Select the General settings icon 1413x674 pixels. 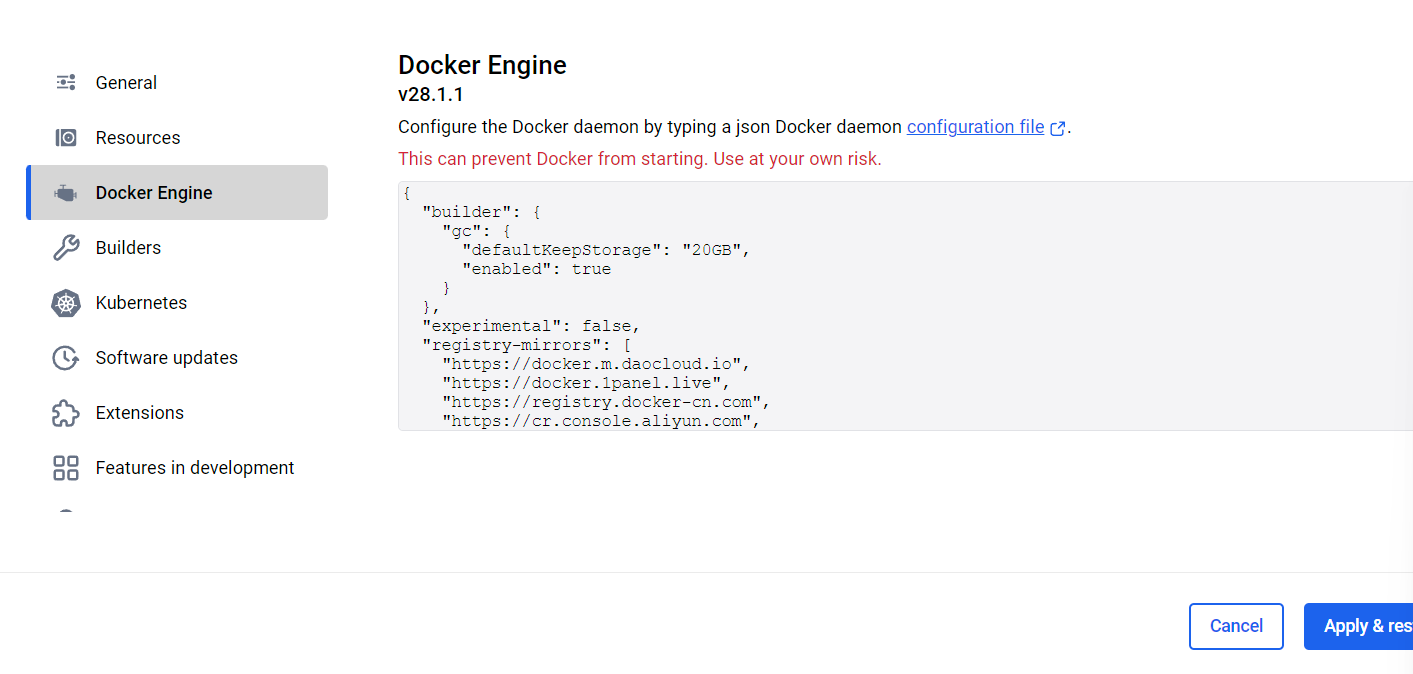click(x=65, y=82)
